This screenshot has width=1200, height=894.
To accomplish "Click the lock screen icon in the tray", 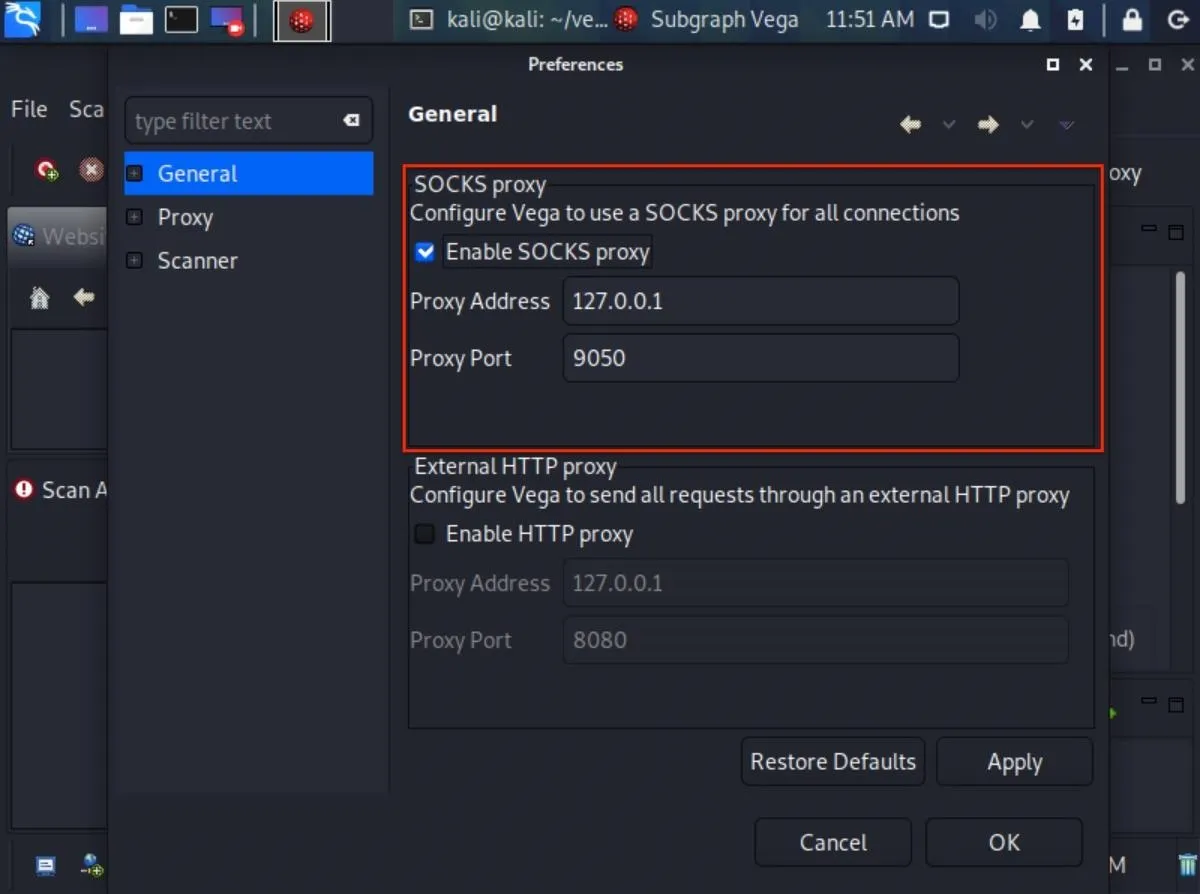I will (1131, 19).
